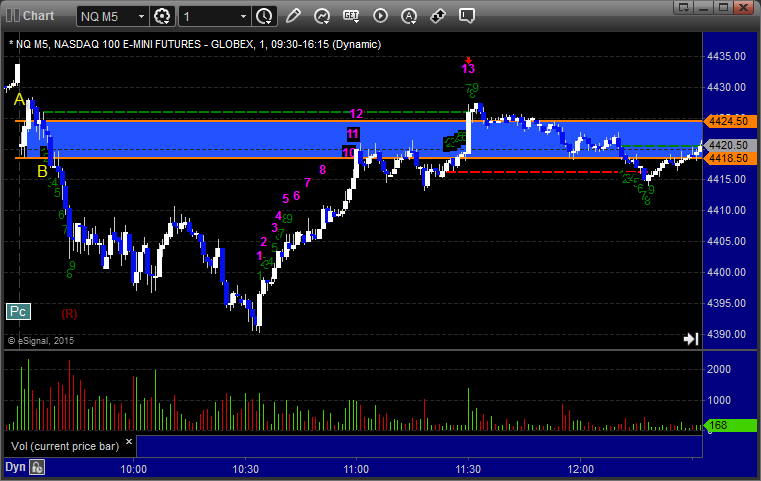Image resolution: width=761 pixels, height=481 pixels.
Task: Click the yellow A label on chart
Action: coord(19,100)
